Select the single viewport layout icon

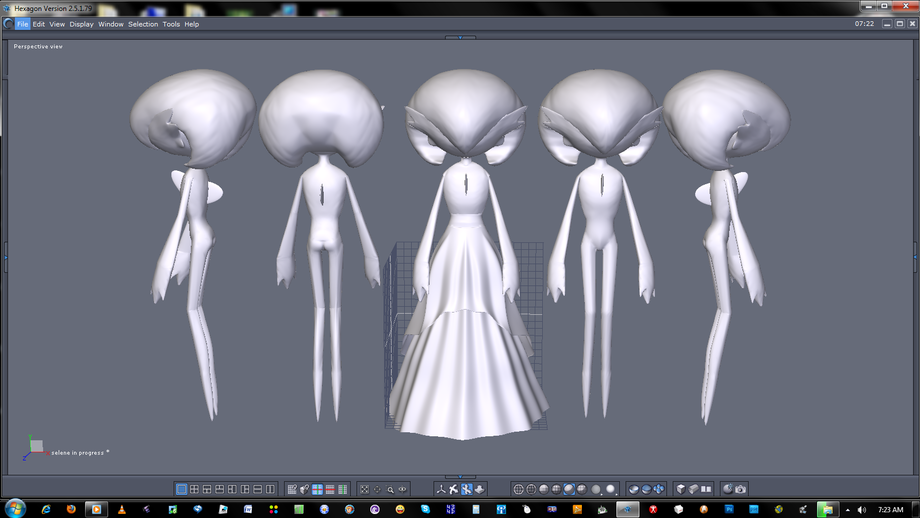point(182,489)
